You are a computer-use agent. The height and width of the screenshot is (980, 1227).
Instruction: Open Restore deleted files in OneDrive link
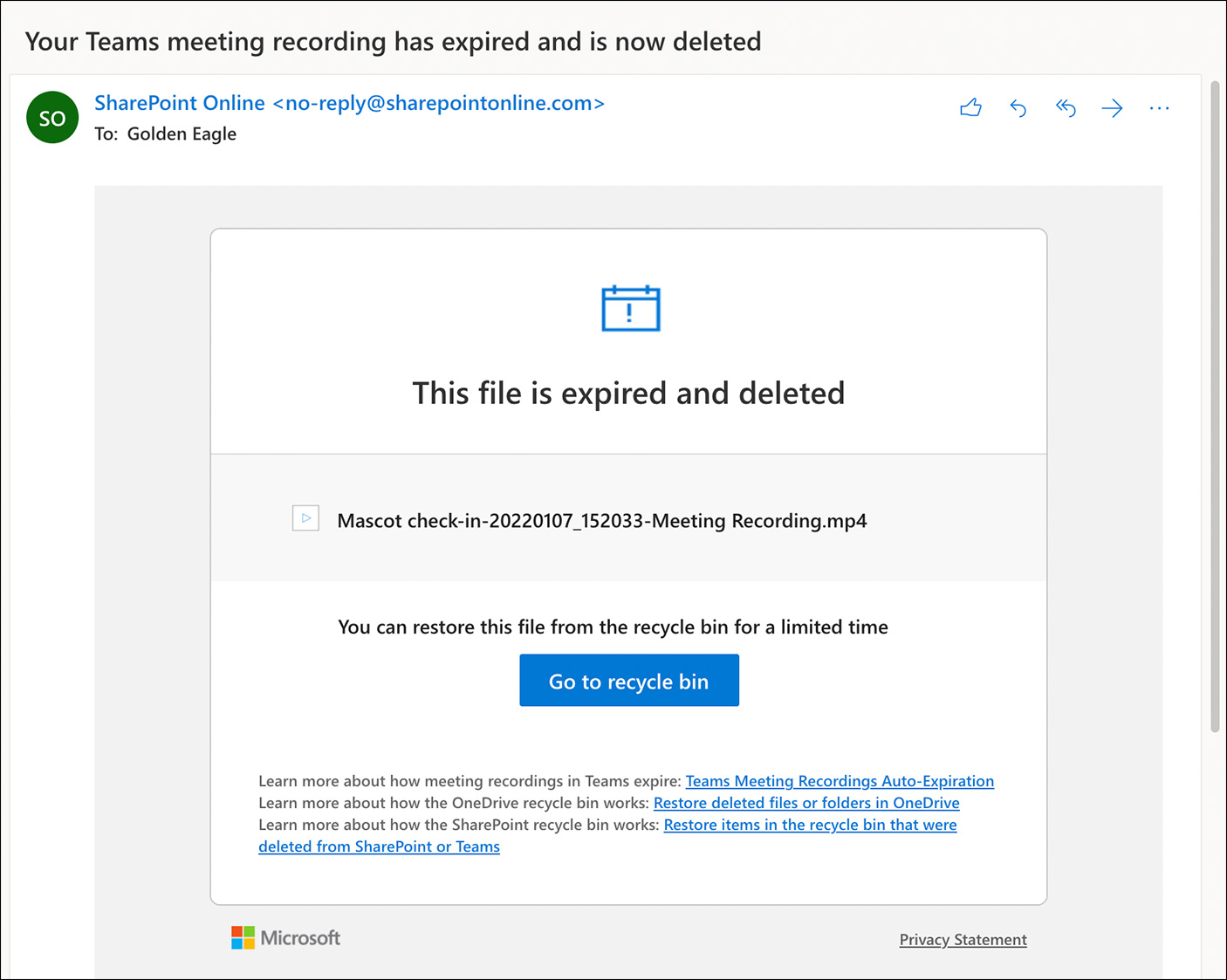coord(805,803)
